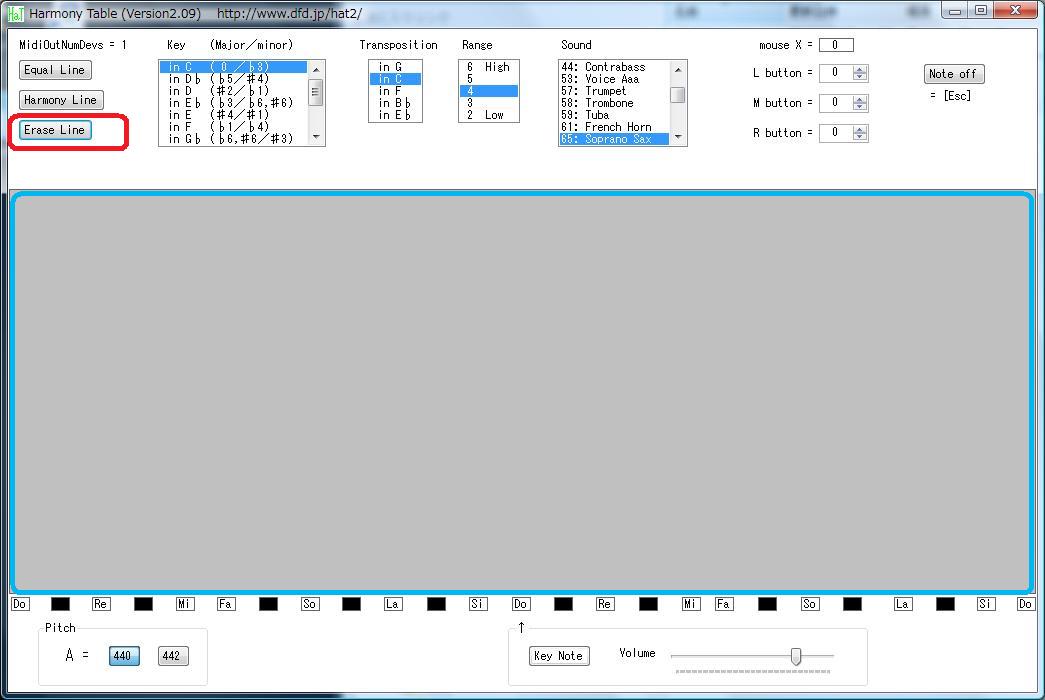Viewport: 1045px width, 700px height.
Task: Select sound '65: Soprano Sax'
Action: 614,139
